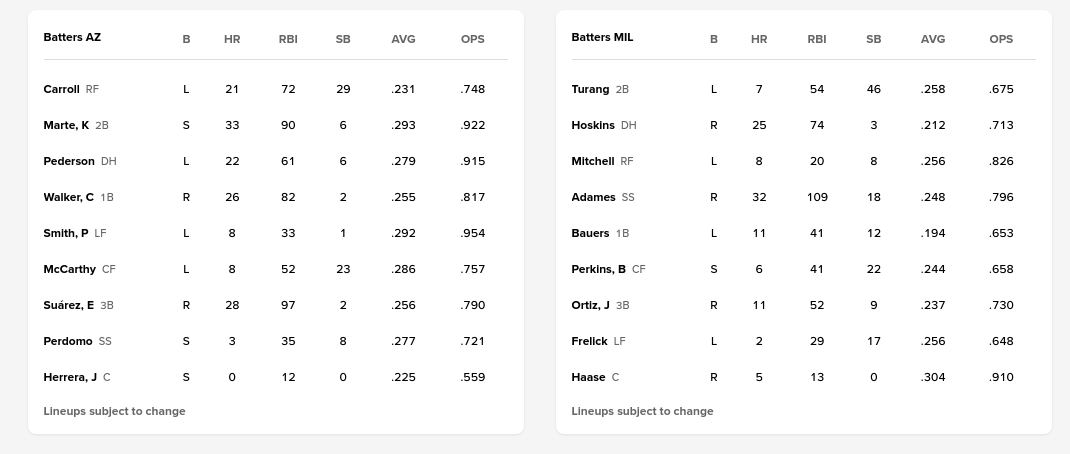Click Batters AZ table heading

[72, 37]
